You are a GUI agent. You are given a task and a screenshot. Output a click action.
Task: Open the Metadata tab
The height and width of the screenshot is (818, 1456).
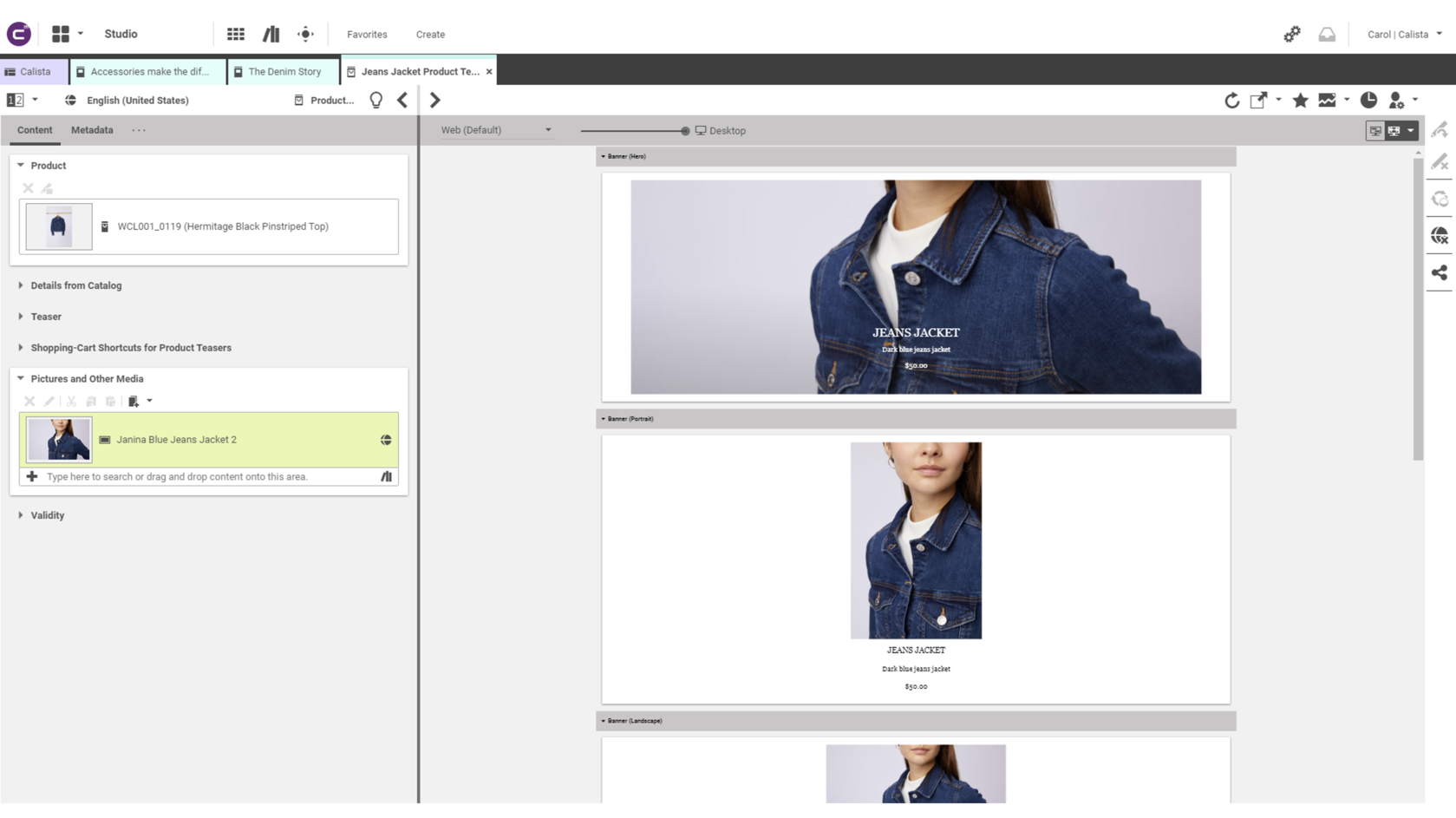pyautogui.click(x=92, y=130)
